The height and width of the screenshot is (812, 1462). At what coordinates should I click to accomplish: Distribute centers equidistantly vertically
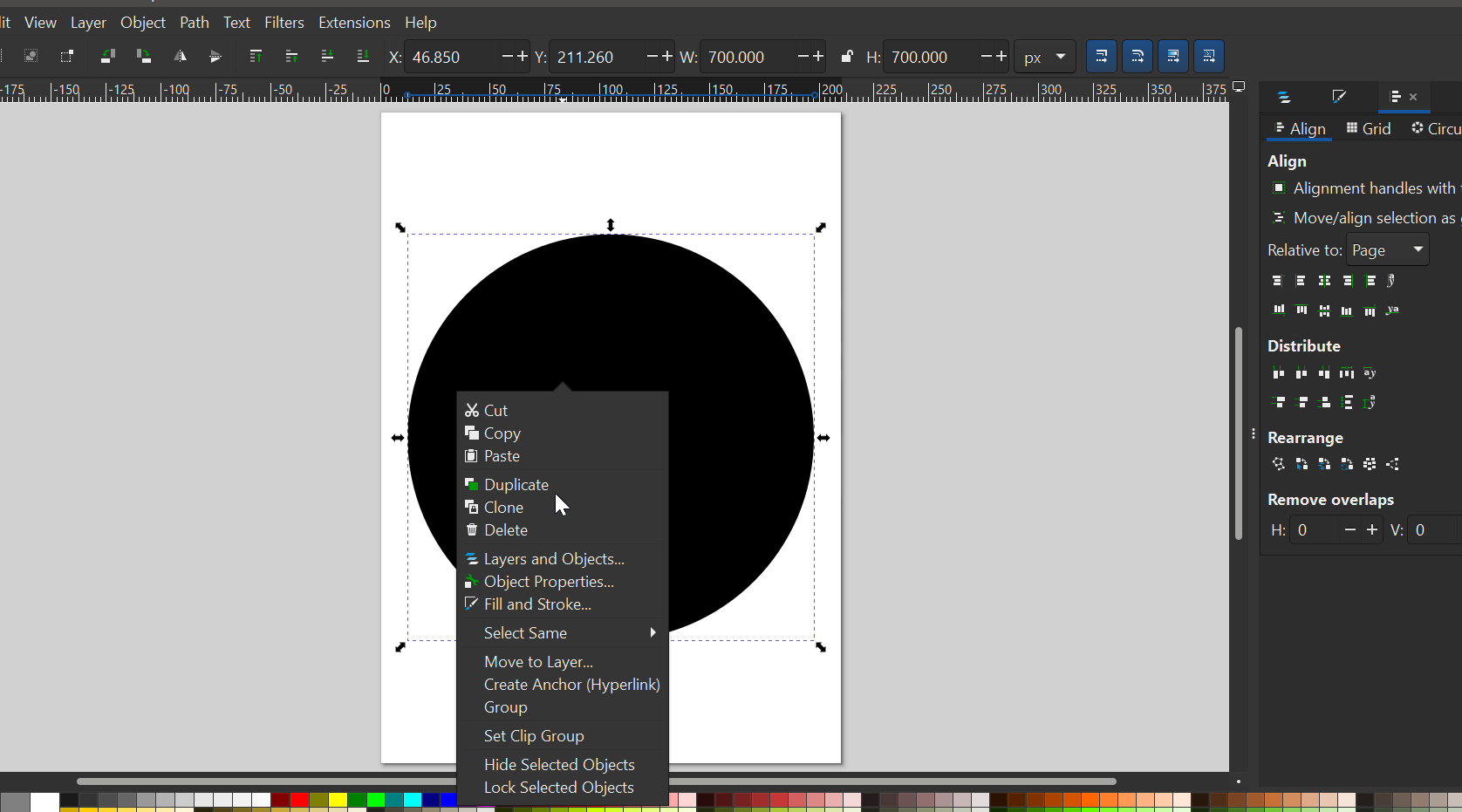(x=1302, y=402)
